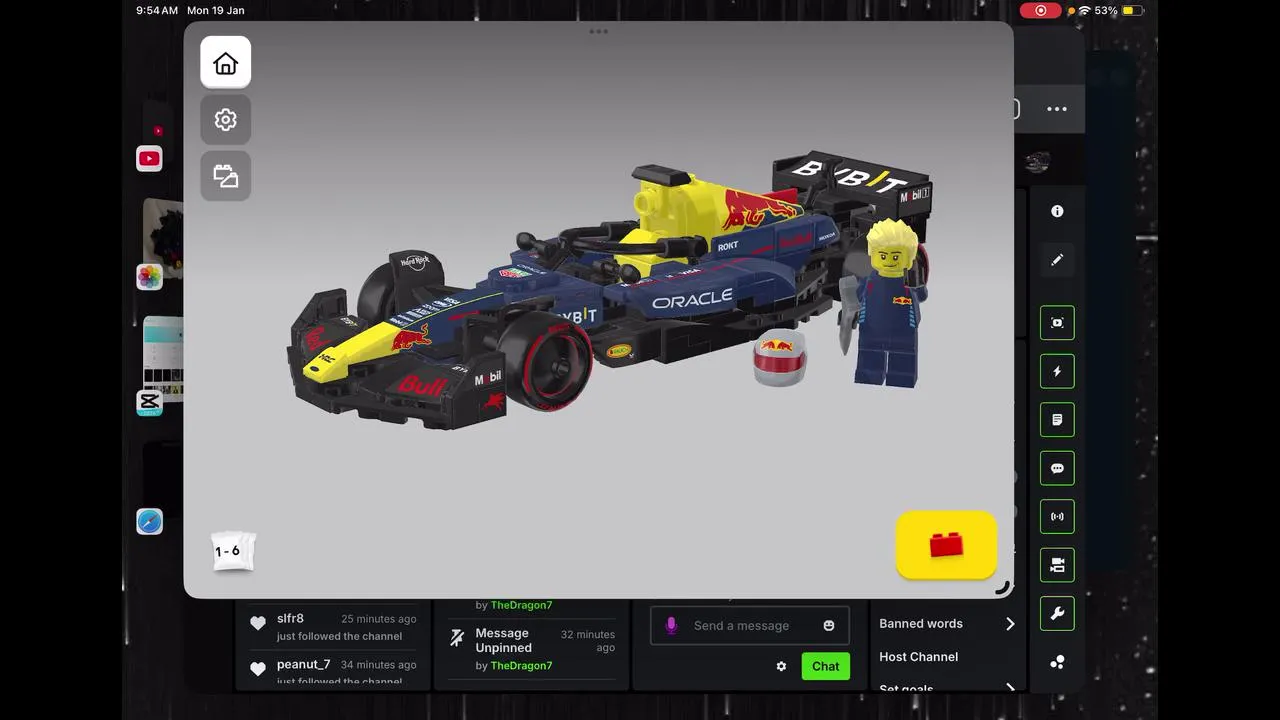Open the lightning quick actions icon
This screenshot has width=1280, height=720.
[x=1057, y=371]
